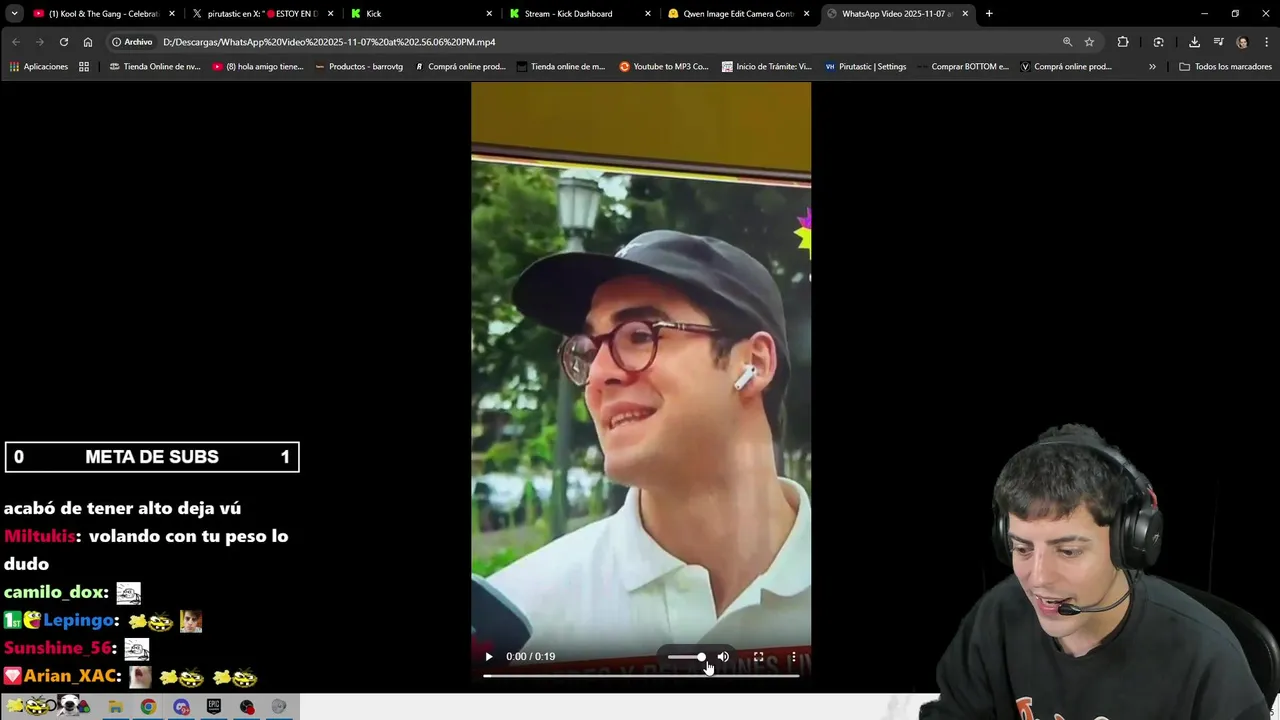
Task: Open the Comprar BOTTOM e... bookmark
Action: pos(962,67)
